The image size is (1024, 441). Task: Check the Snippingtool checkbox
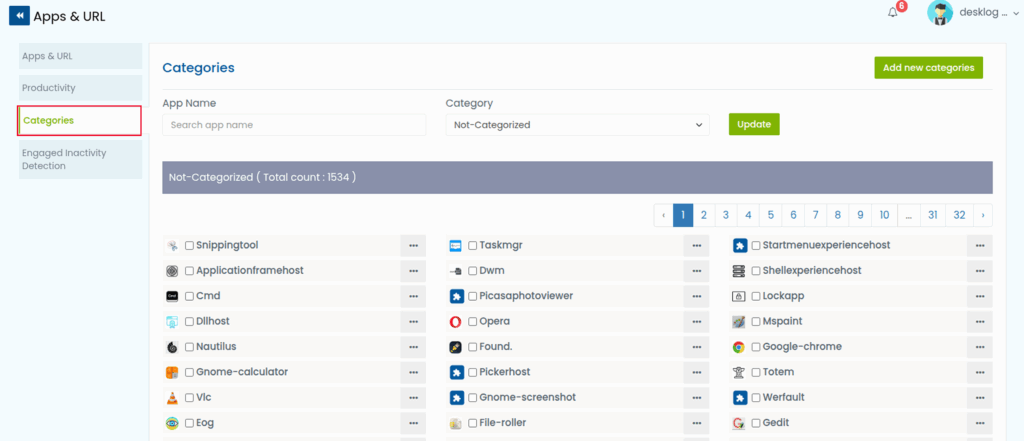(x=189, y=246)
